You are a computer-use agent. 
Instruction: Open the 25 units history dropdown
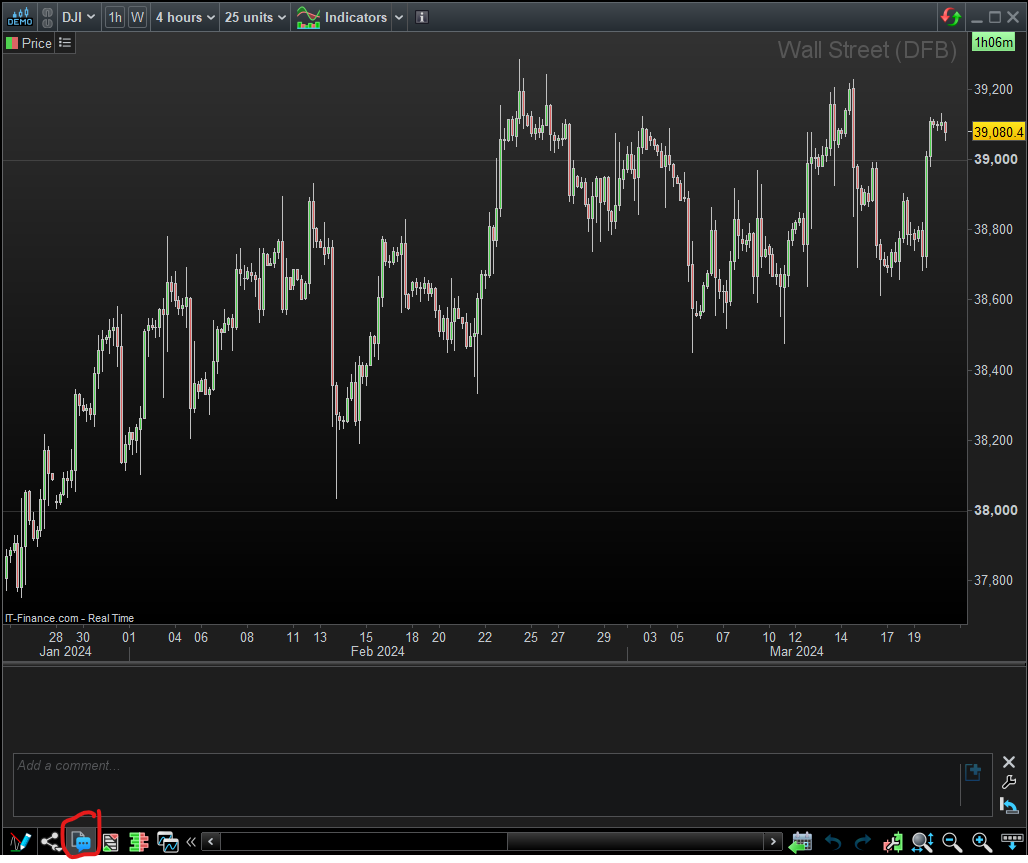point(255,17)
